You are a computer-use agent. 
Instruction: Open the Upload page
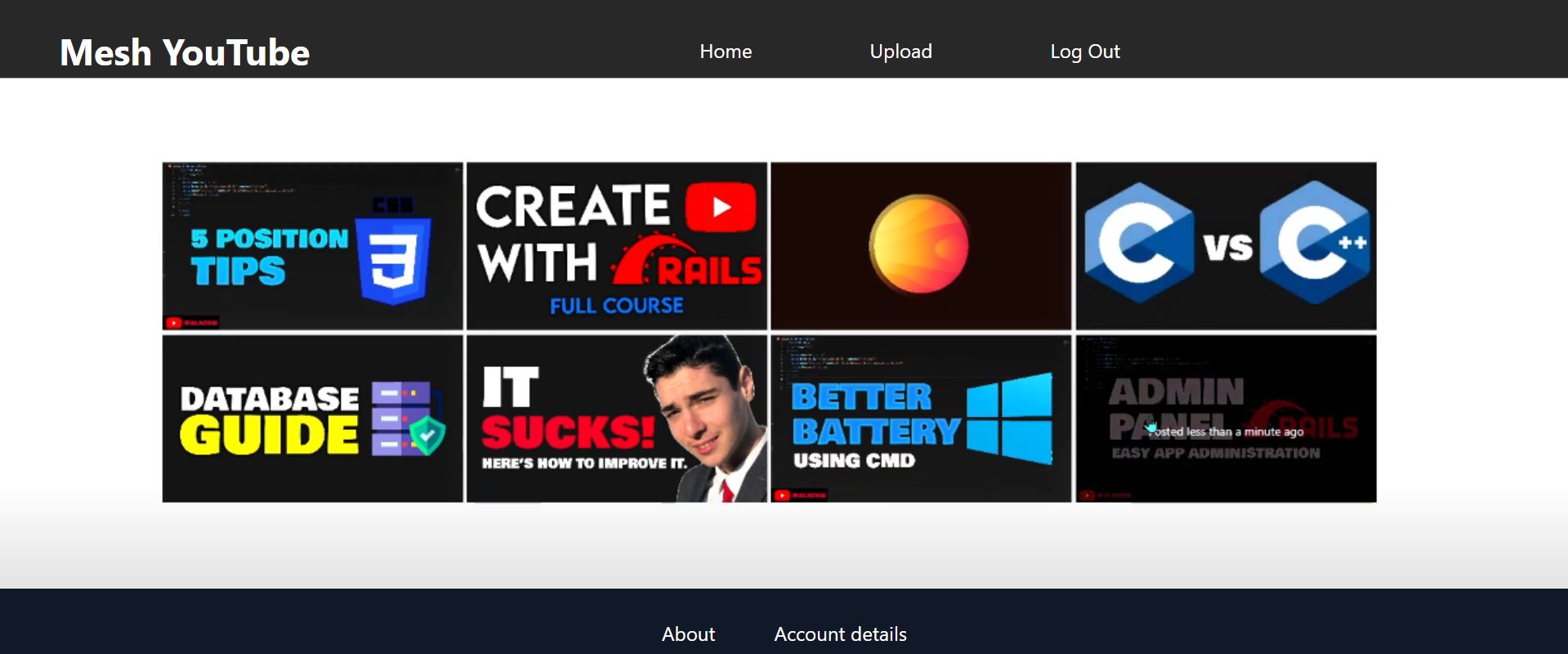[x=900, y=52]
